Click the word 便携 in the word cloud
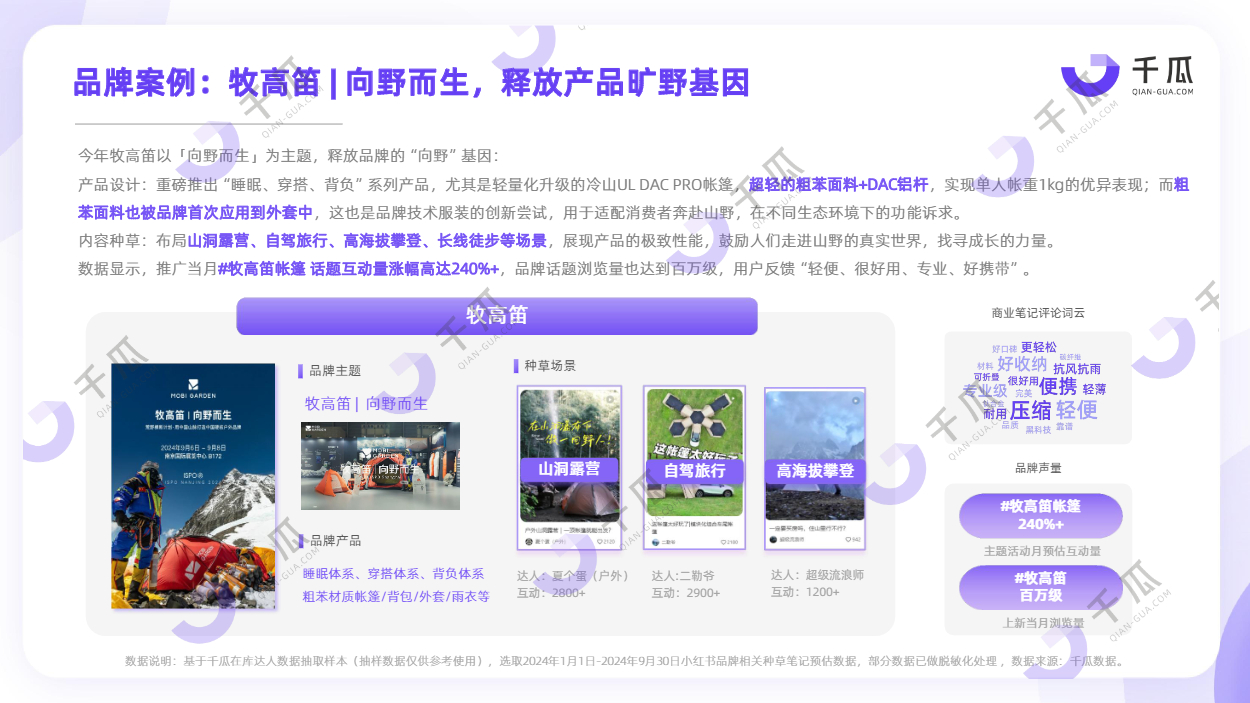This screenshot has height=703, width=1250. coord(1058,386)
